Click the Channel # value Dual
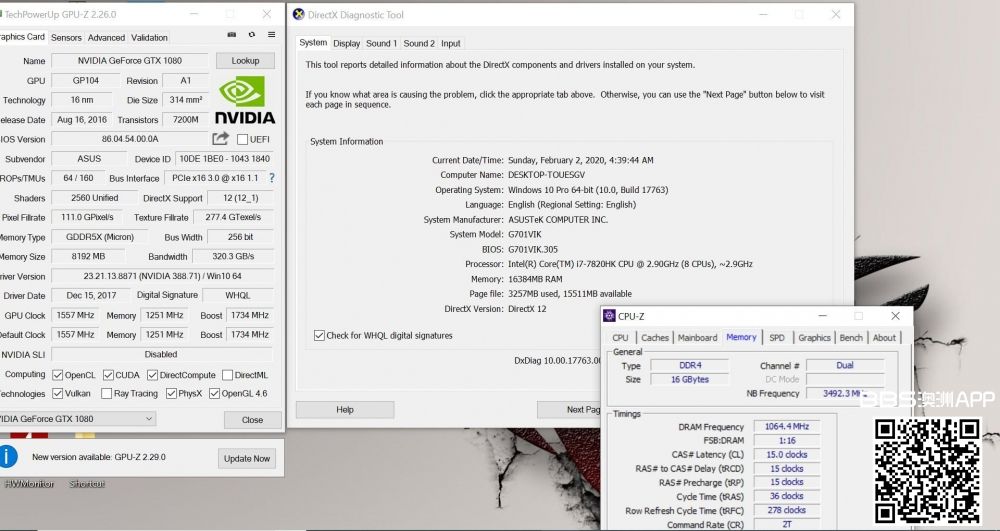Viewport: 1000px width, 531px height. coord(845,365)
